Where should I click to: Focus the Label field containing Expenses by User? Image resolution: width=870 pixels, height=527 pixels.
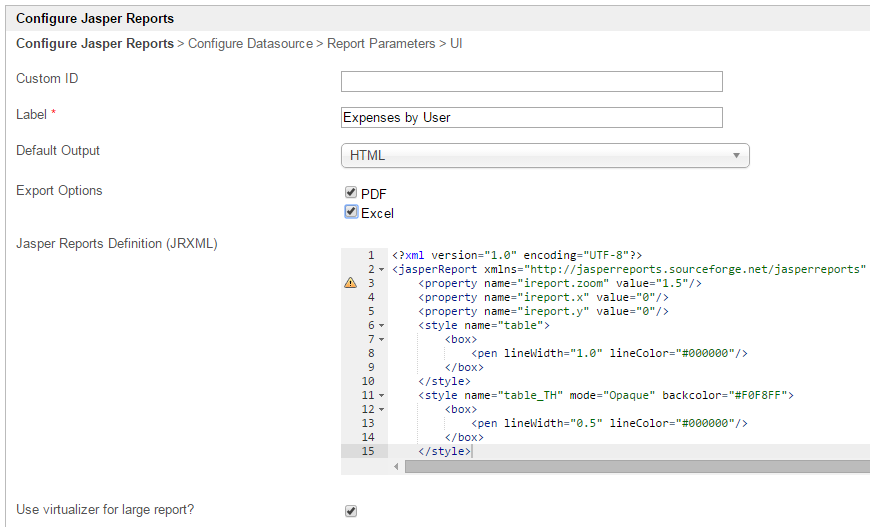[531, 118]
